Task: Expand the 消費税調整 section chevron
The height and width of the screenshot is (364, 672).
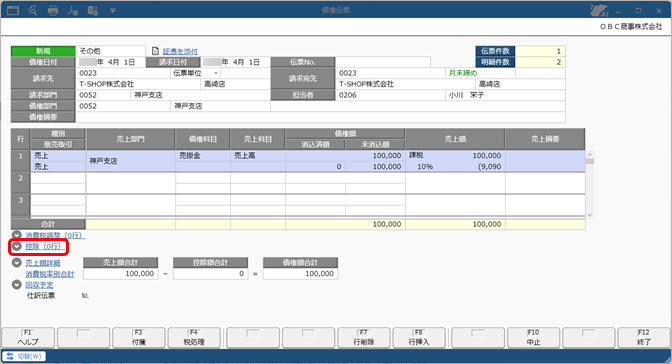Action: pos(17,235)
